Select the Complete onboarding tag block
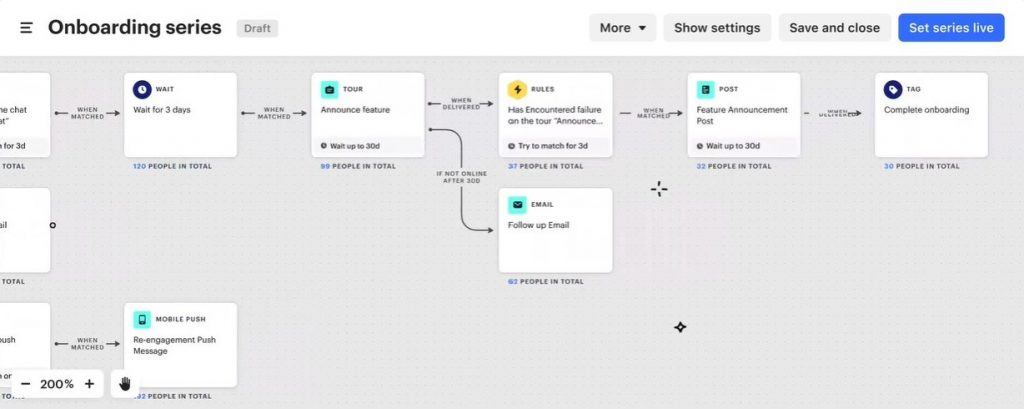The width and height of the screenshot is (1024, 409). coord(931,120)
